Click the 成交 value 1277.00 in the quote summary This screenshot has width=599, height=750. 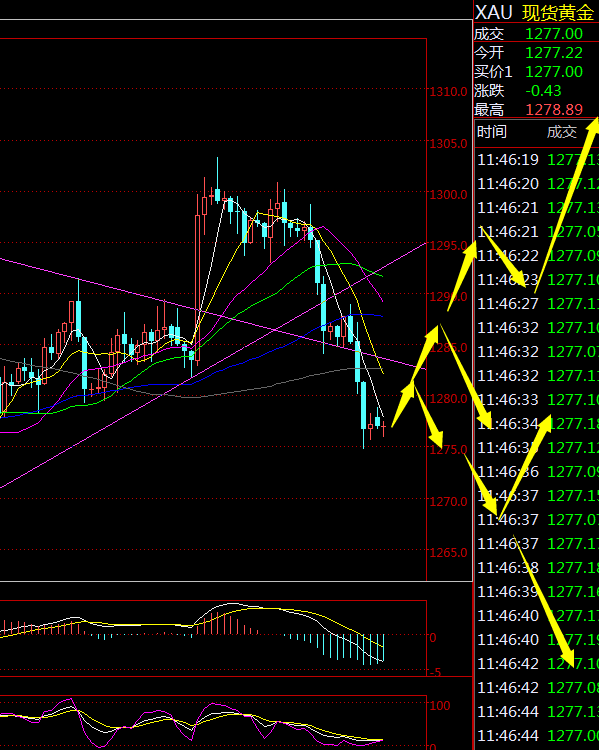pos(554,33)
